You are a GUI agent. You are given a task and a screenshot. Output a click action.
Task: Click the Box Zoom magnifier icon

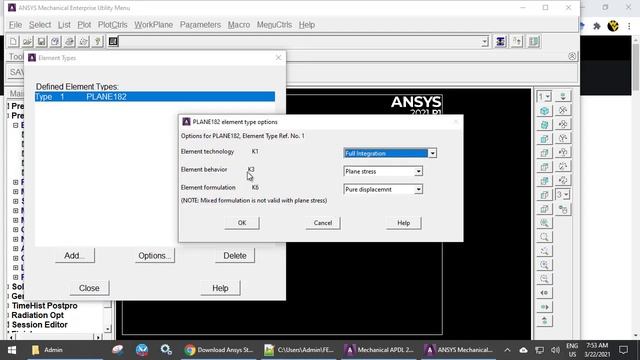[x=544, y=237]
